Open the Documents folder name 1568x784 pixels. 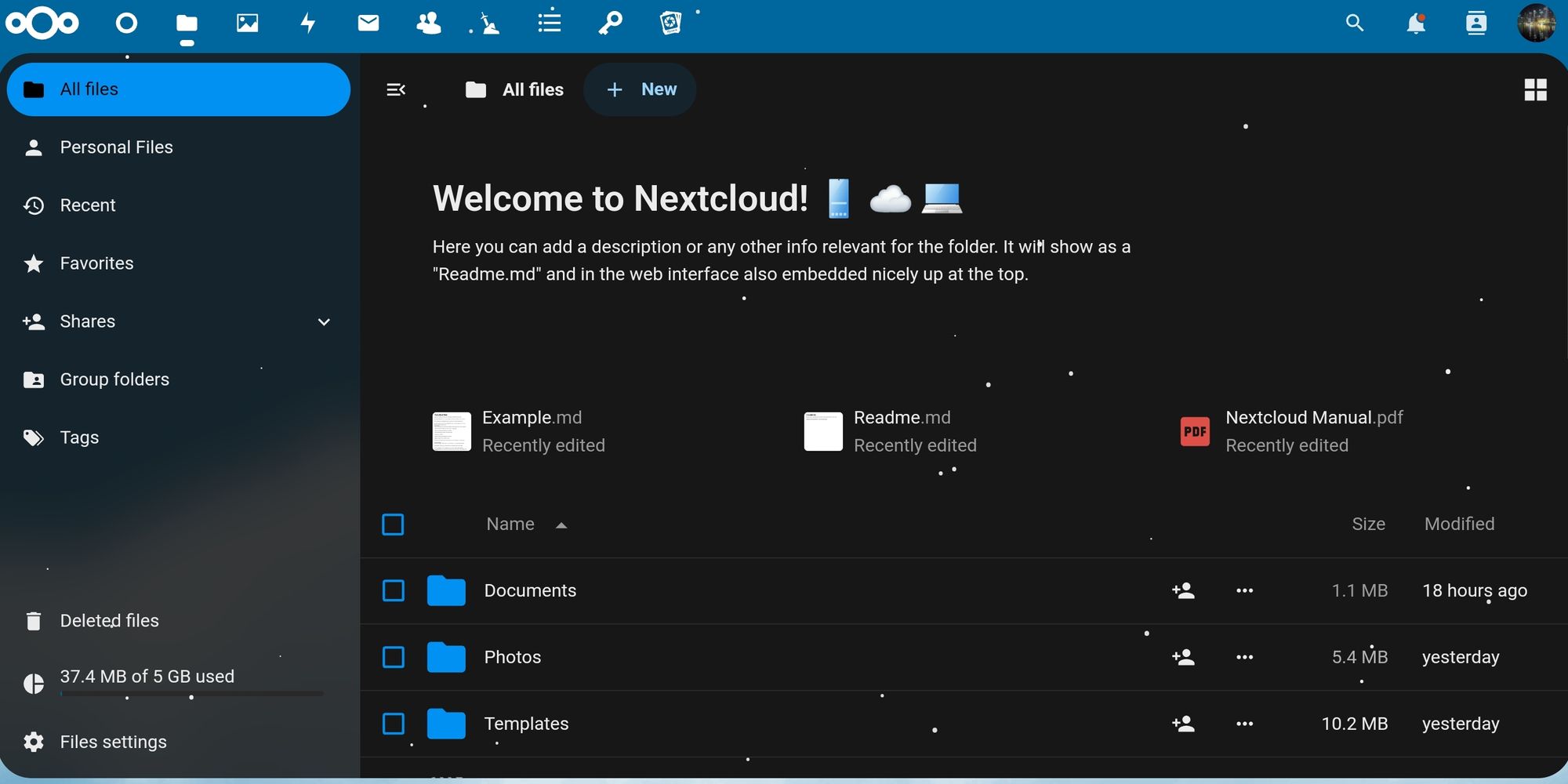pyautogui.click(x=530, y=590)
